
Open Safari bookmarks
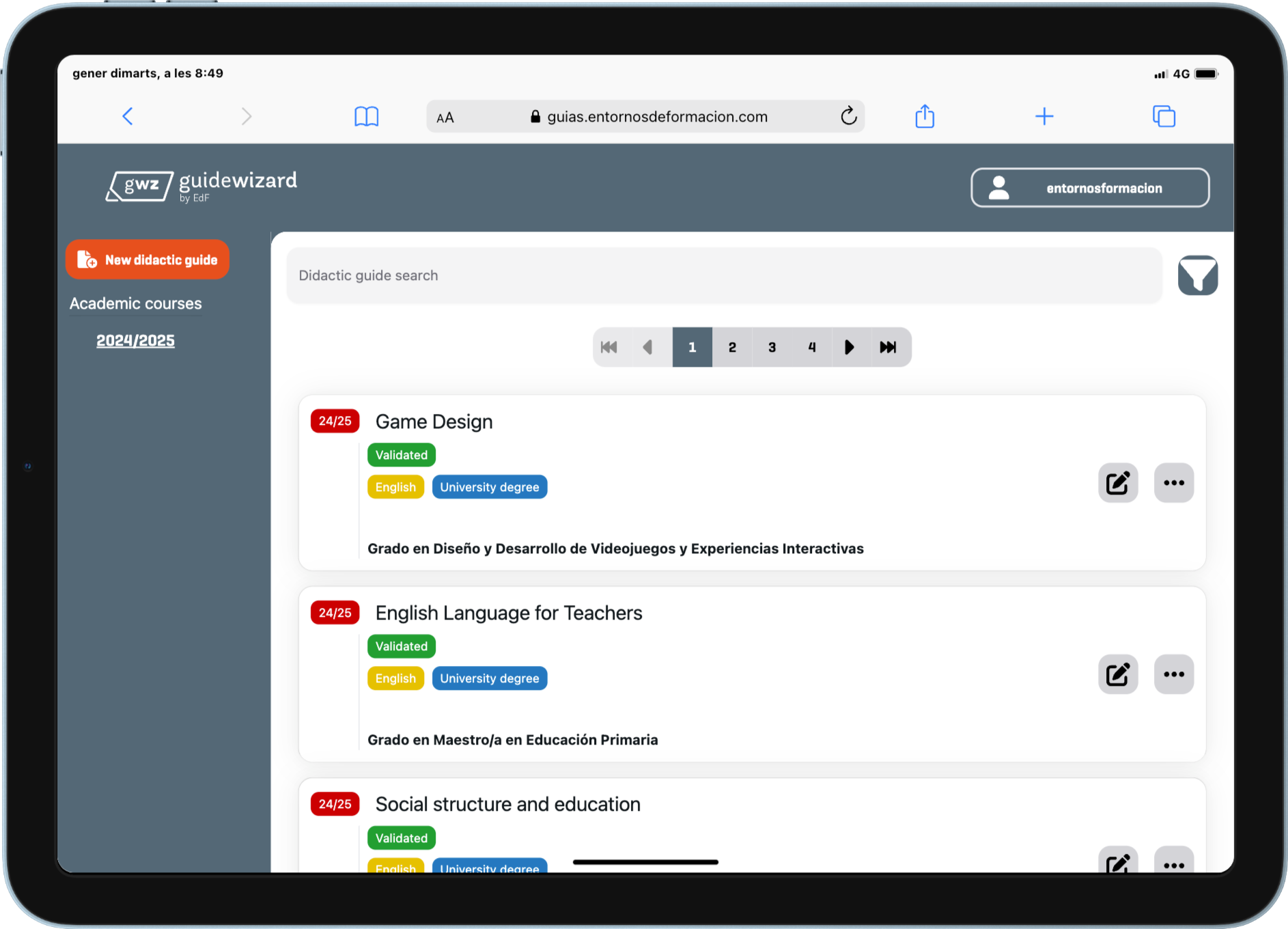[367, 116]
